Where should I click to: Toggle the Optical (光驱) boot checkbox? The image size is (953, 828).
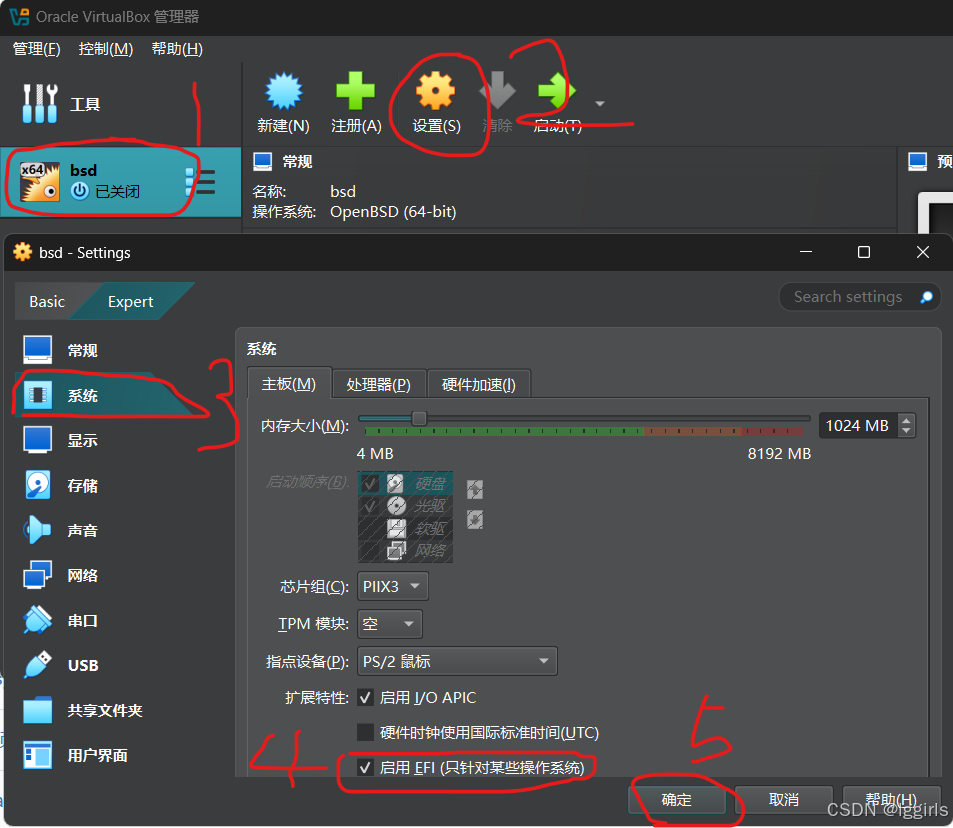point(370,506)
